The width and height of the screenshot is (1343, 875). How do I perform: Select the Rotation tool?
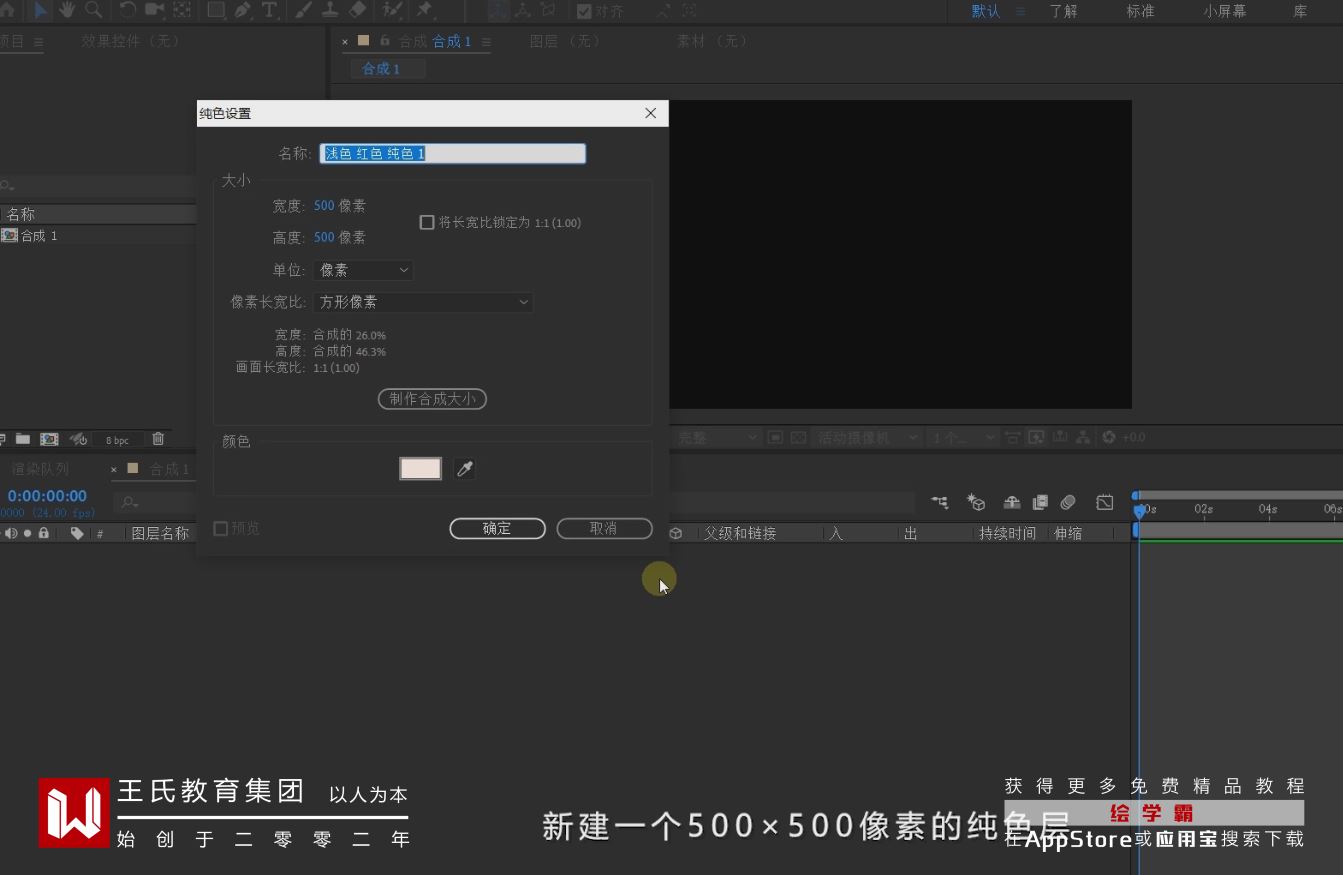click(x=128, y=10)
